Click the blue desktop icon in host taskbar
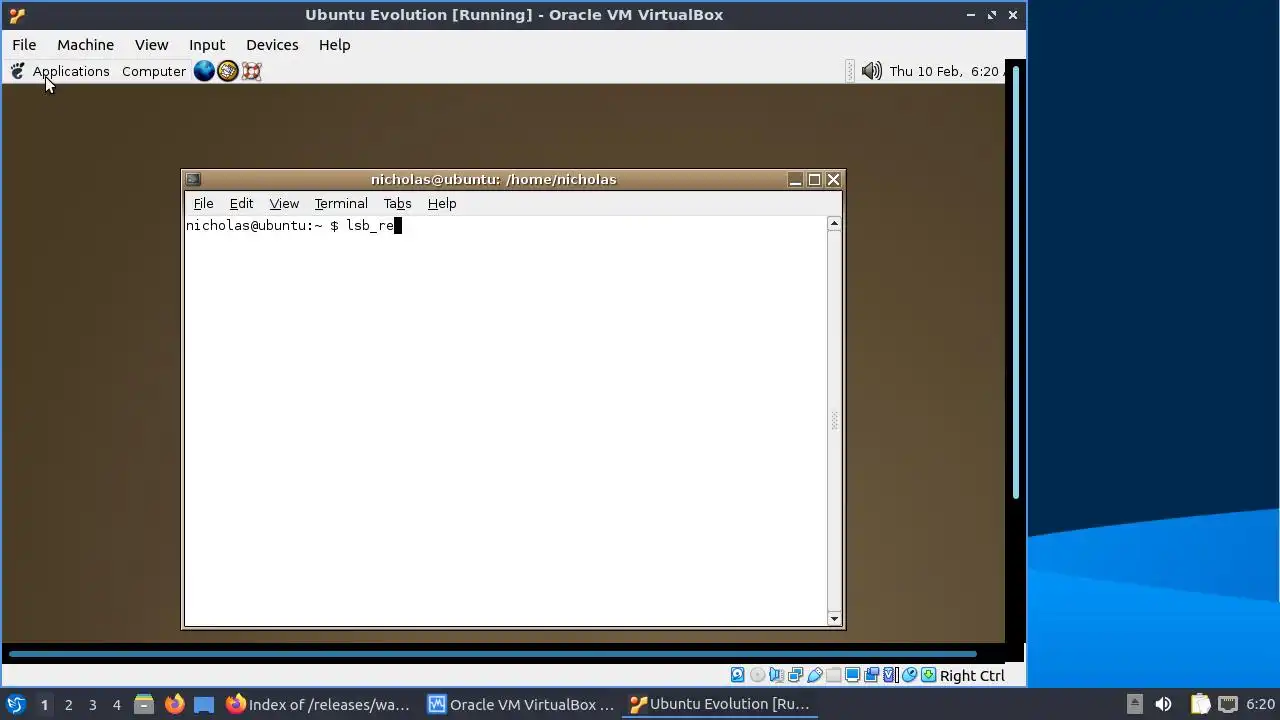This screenshot has width=1280, height=720. (204, 704)
